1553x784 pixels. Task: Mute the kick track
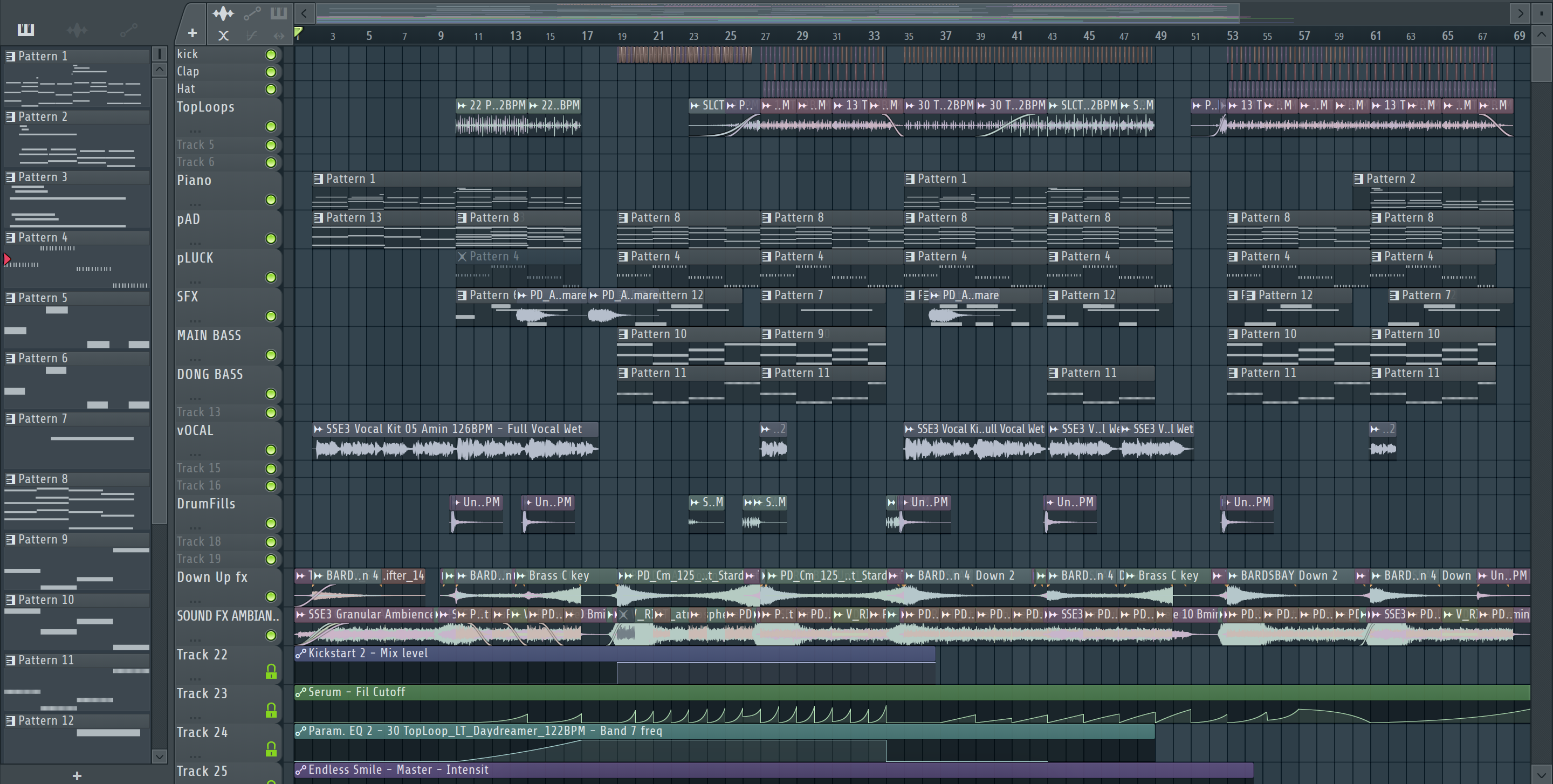click(x=271, y=55)
